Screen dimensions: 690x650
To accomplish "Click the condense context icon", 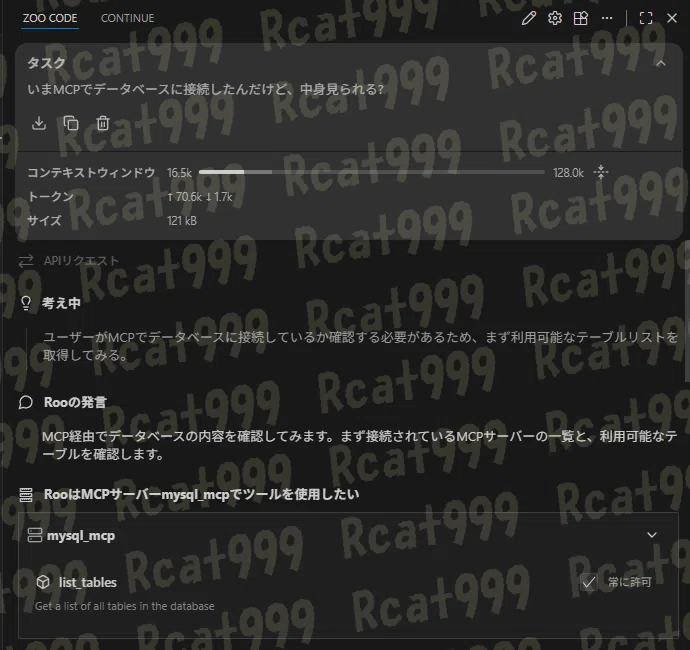I will click(601, 172).
